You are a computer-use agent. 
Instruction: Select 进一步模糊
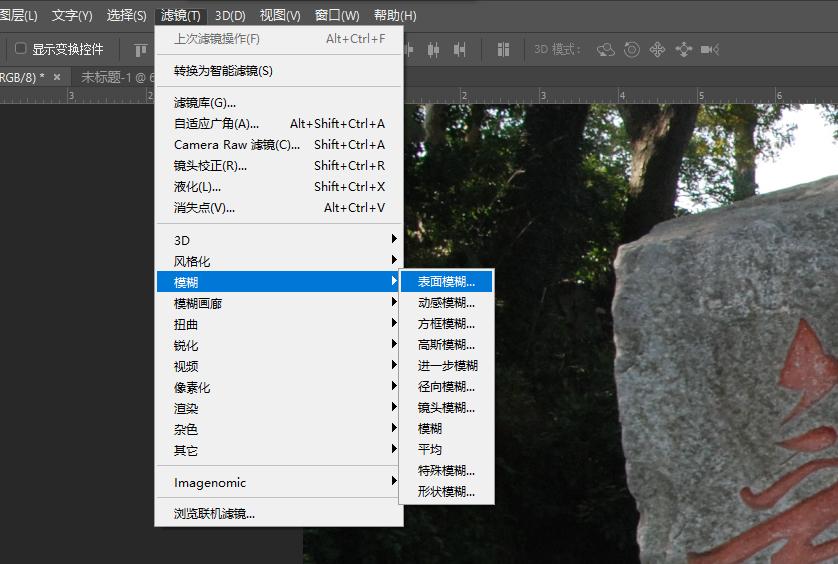(x=446, y=365)
